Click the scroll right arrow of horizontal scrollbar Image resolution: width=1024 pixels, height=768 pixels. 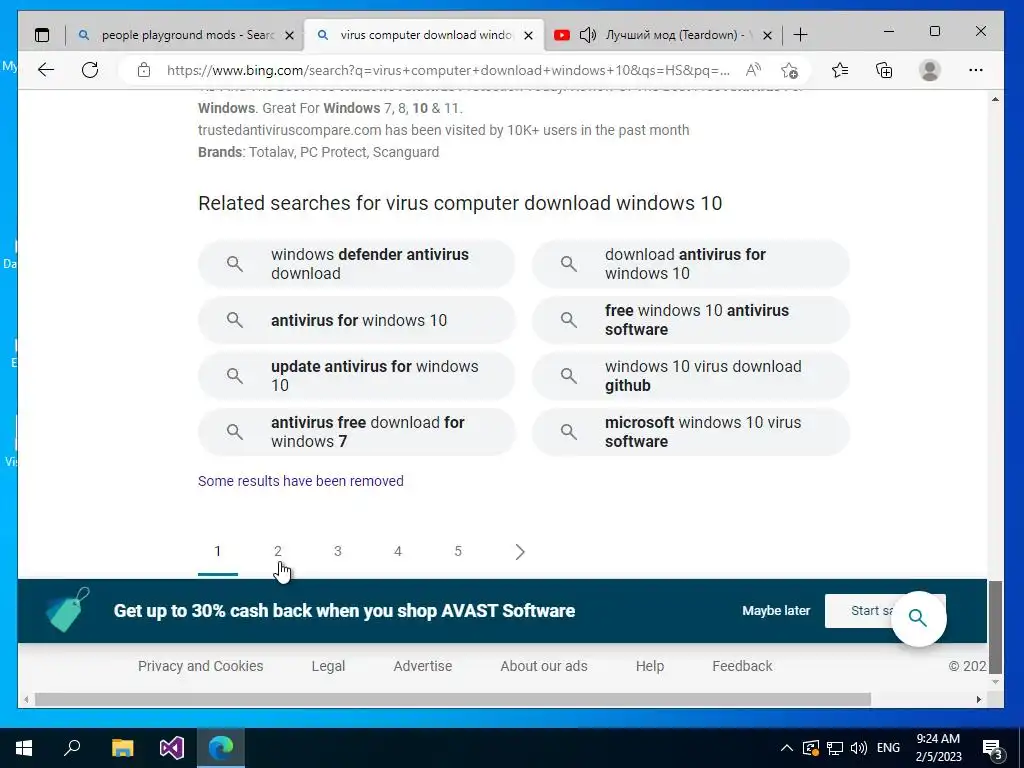[979, 699]
